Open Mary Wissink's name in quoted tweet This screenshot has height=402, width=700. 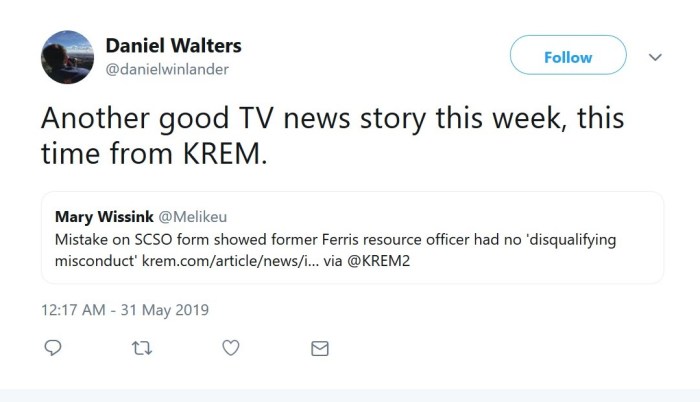coord(104,217)
